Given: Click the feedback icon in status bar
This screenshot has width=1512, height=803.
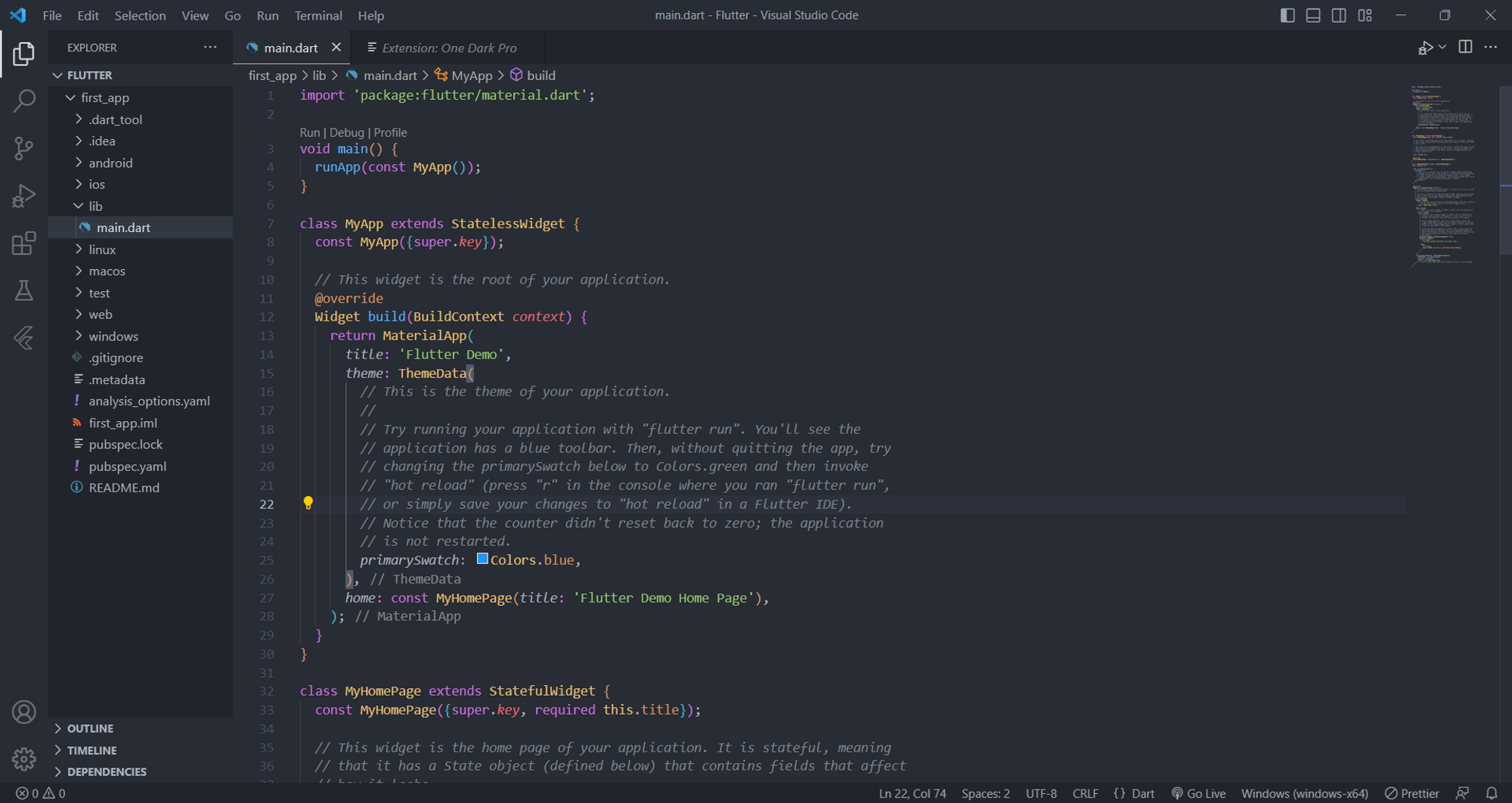Looking at the screenshot, I should (x=1463, y=793).
